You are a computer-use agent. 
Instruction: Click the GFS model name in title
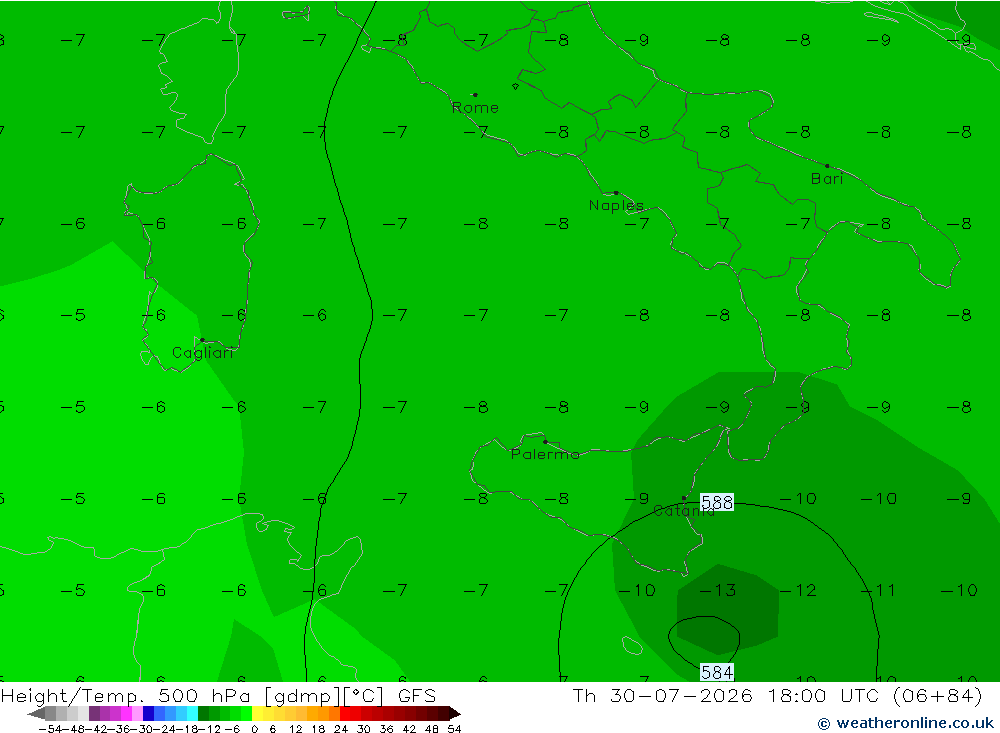tap(417, 695)
